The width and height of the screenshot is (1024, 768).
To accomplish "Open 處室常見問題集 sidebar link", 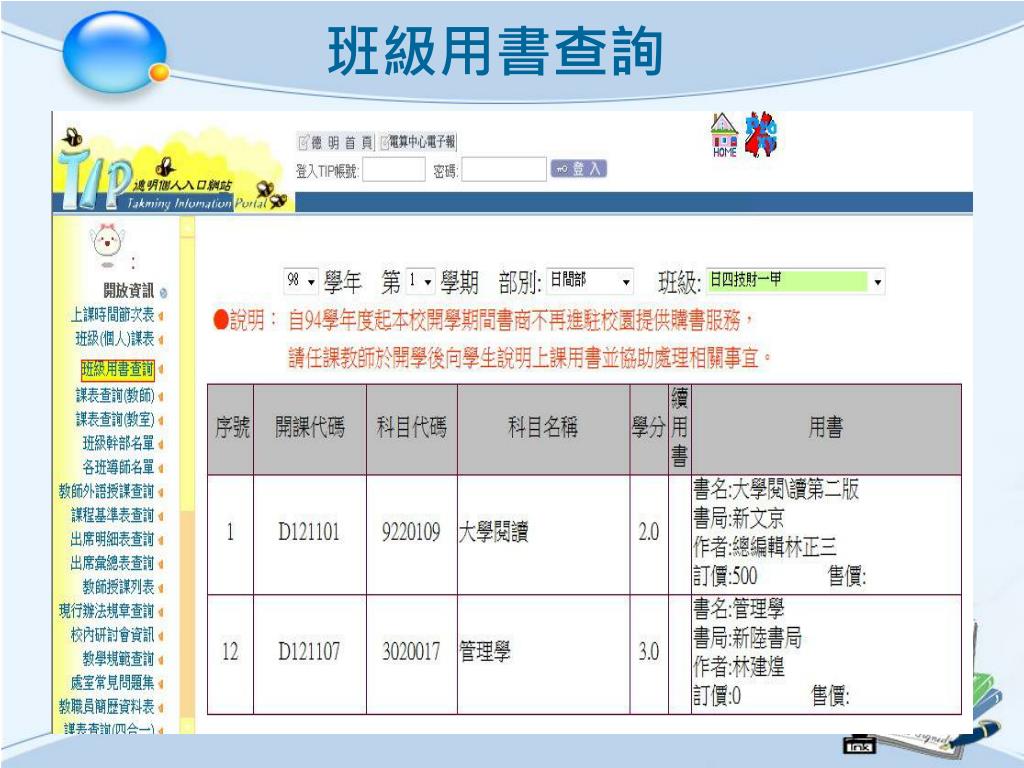I will tap(112, 682).
